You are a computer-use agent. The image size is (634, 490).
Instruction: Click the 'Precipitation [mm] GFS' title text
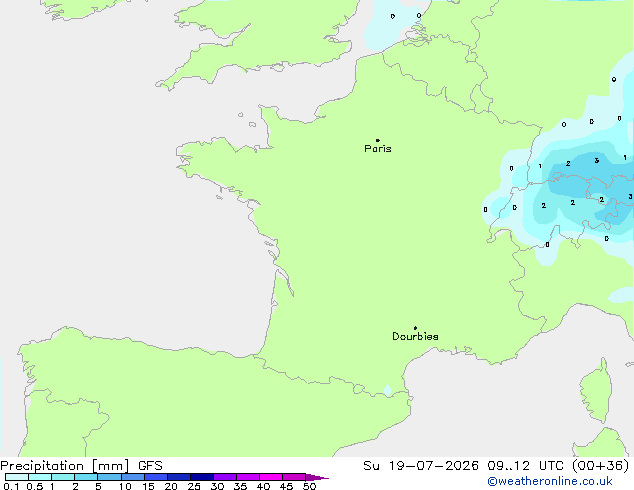(x=81, y=466)
